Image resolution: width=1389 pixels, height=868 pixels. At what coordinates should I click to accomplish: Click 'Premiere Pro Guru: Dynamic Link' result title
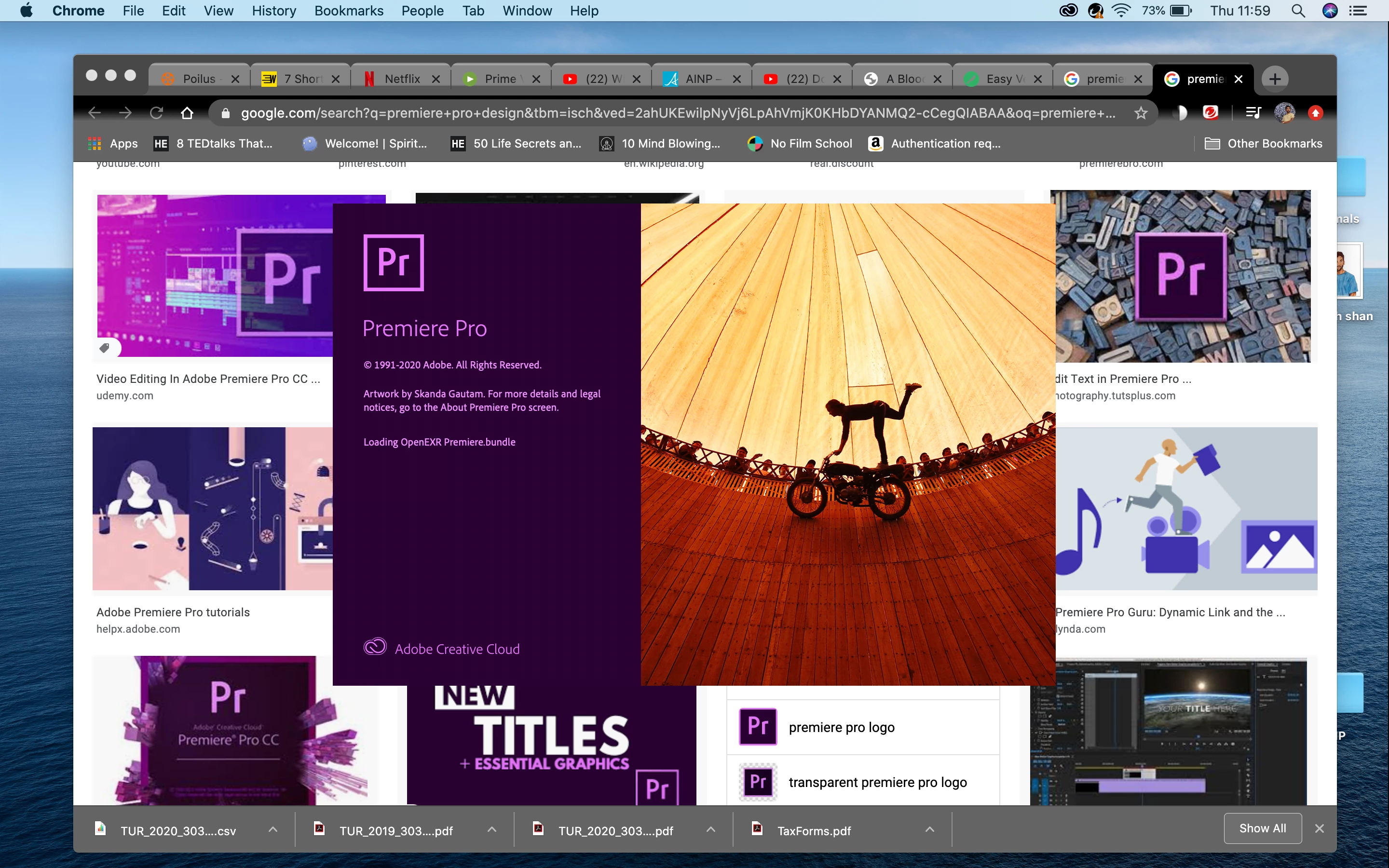coord(1170,612)
